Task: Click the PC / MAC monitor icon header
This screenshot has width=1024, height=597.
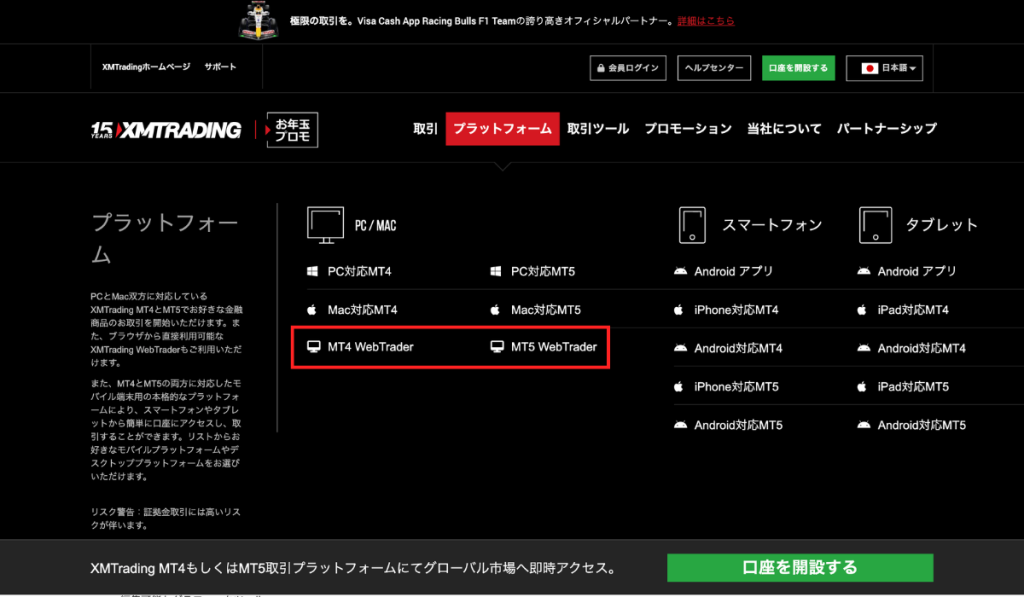Action: (324, 224)
